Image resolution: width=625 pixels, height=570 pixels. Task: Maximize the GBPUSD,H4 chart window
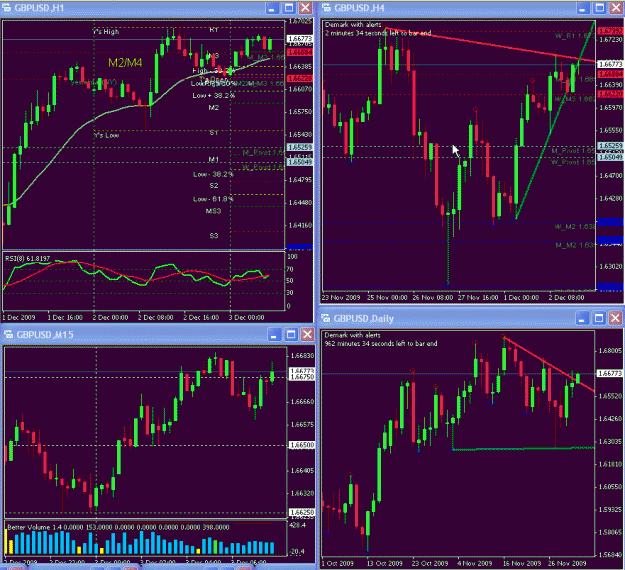tap(599, 8)
